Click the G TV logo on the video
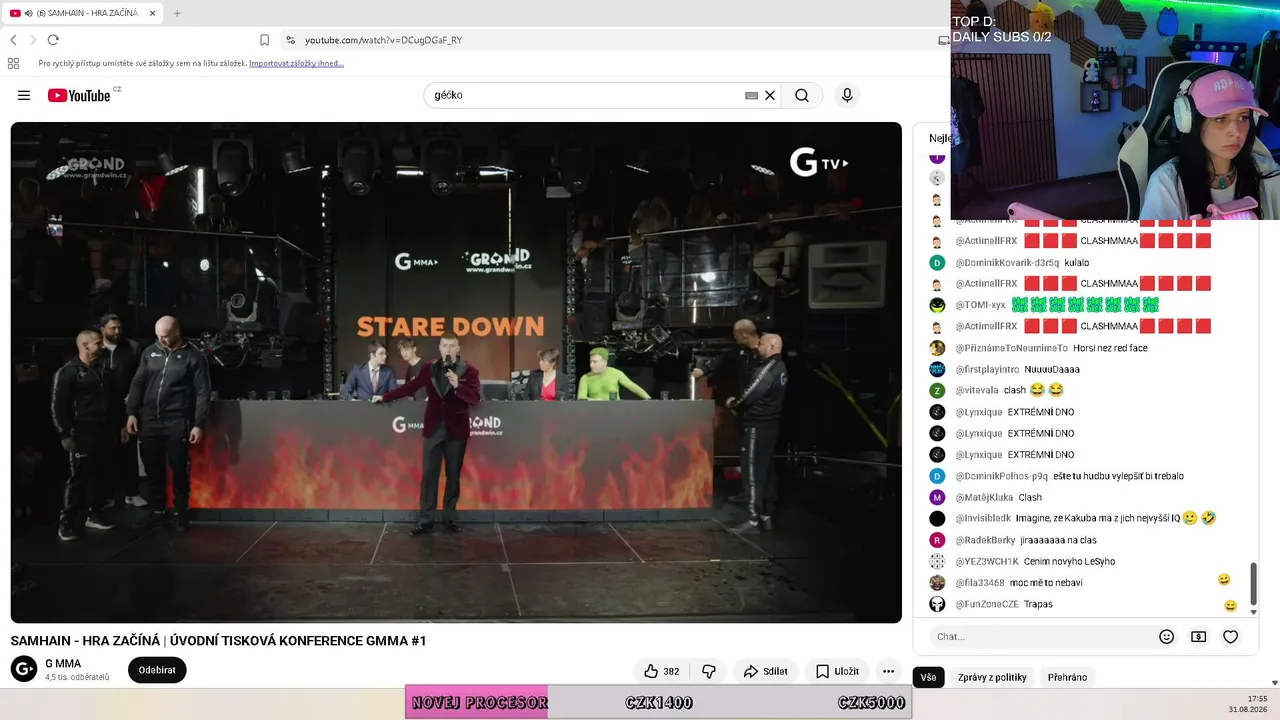Viewport: 1280px width, 720px height. click(x=819, y=162)
